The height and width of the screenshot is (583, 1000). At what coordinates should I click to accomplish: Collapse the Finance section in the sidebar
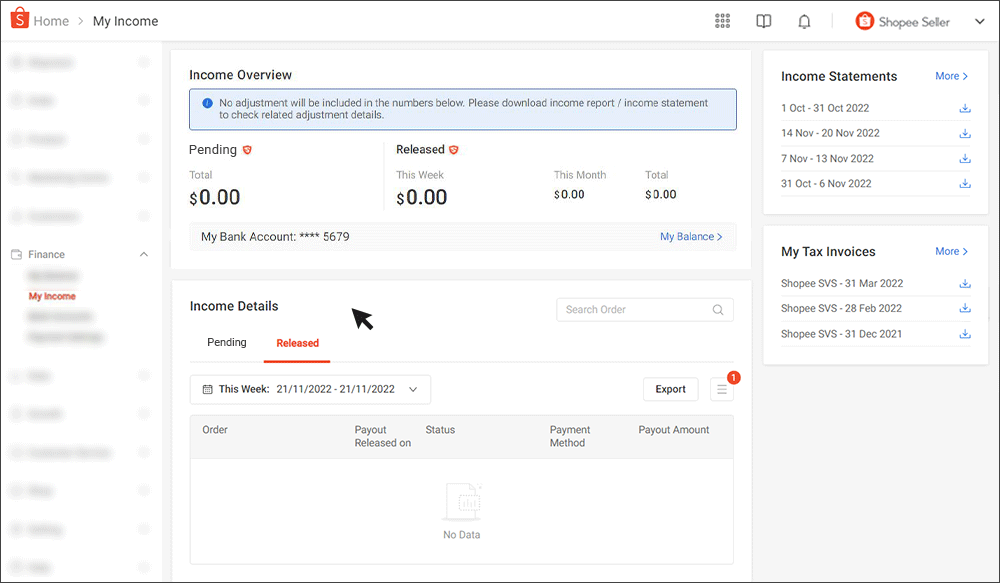click(x=143, y=254)
